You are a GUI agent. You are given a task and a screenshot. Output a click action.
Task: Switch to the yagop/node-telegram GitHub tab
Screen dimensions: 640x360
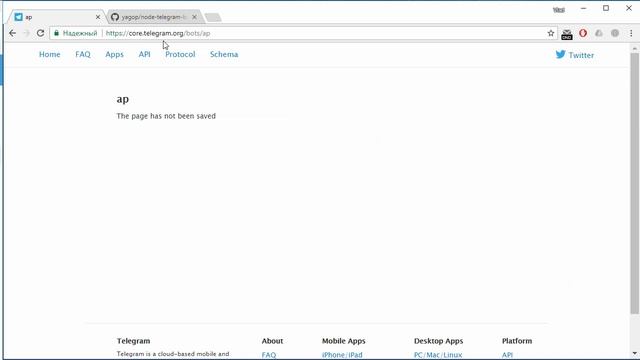pyautogui.click(x=154, y=17)
